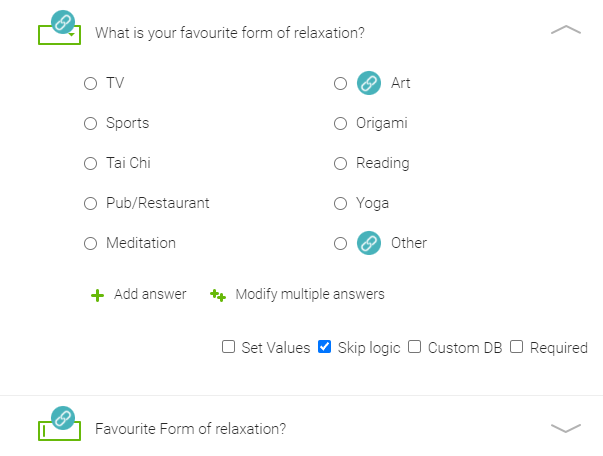Uncheck the Skip logic checkbox
This screenshot has height=456, width=603.
325,346
